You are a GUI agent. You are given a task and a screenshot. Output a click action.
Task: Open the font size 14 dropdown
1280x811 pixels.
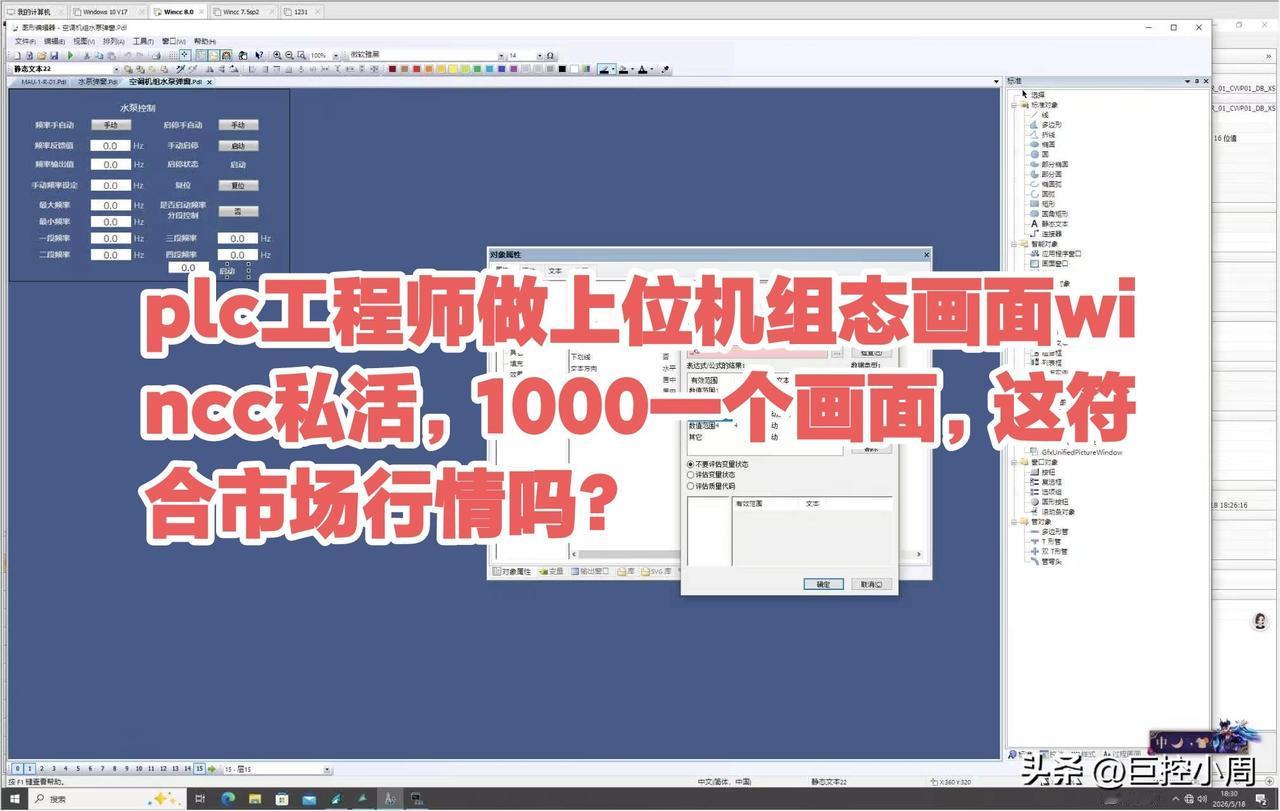[540, 56]
